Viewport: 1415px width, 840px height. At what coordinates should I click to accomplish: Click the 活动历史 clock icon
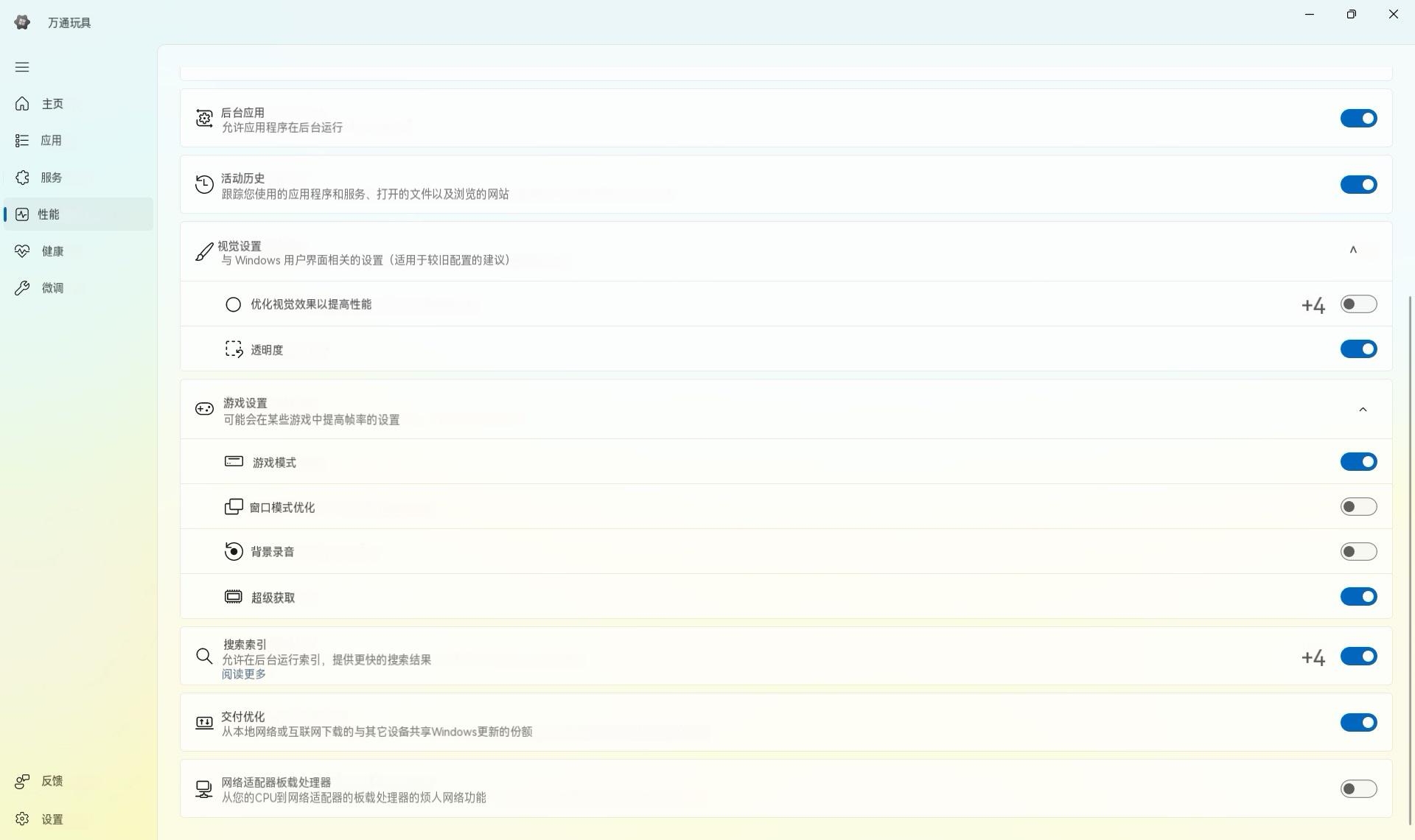[204, 184]
